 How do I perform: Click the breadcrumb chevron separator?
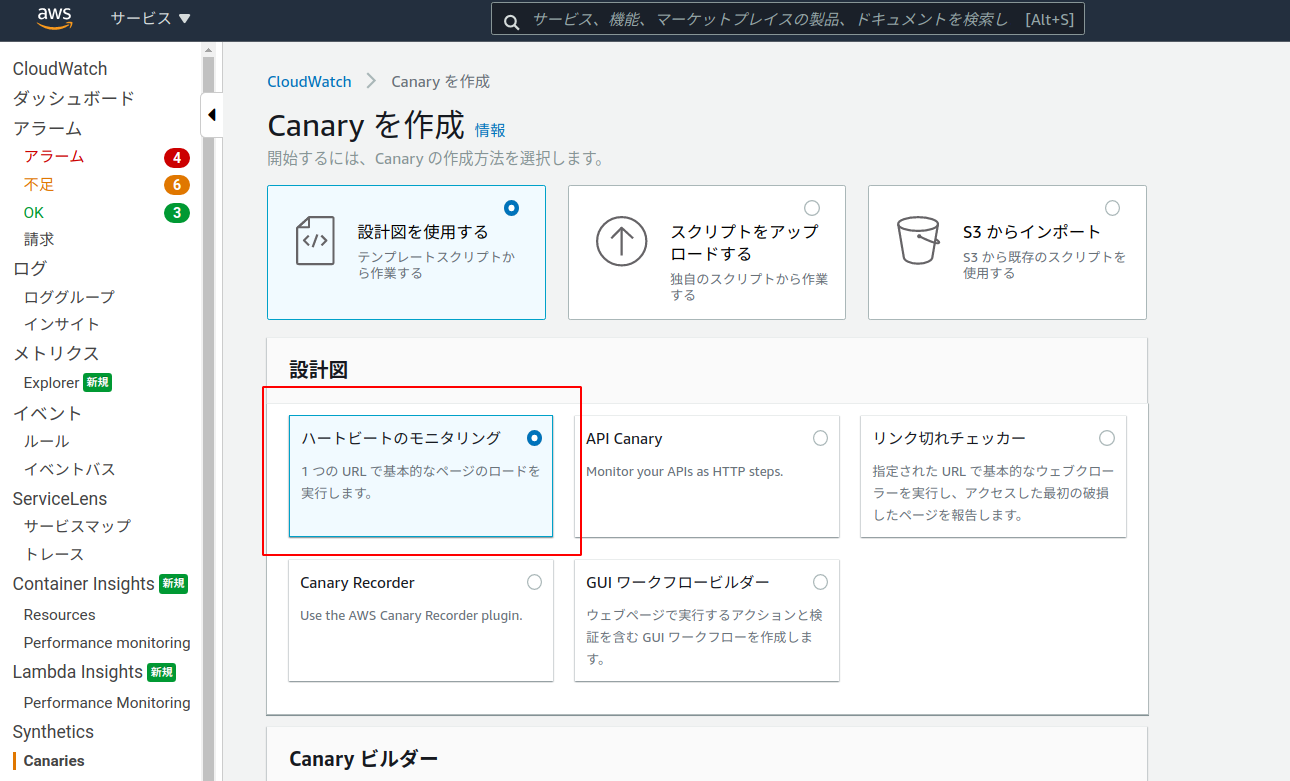point(371,81)
